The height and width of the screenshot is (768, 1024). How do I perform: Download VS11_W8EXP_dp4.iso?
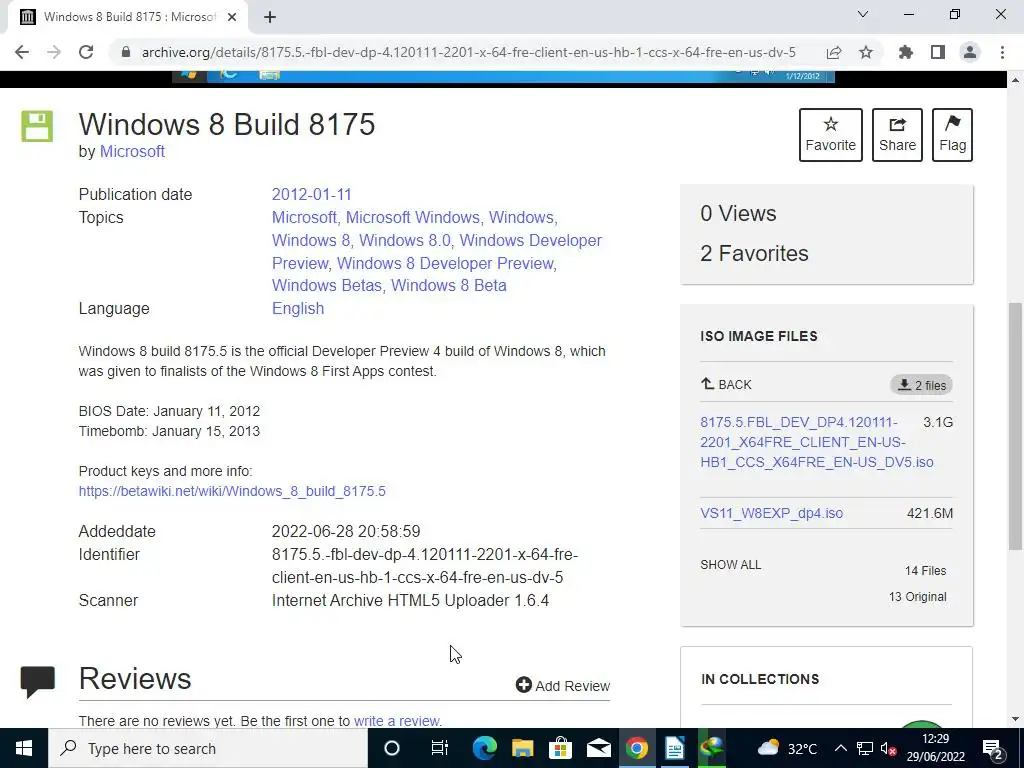coord(771,513)
